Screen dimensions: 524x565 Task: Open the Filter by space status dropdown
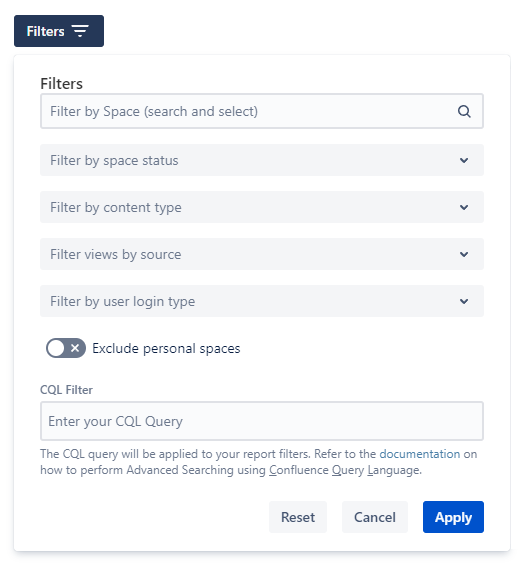click(262, 160)
